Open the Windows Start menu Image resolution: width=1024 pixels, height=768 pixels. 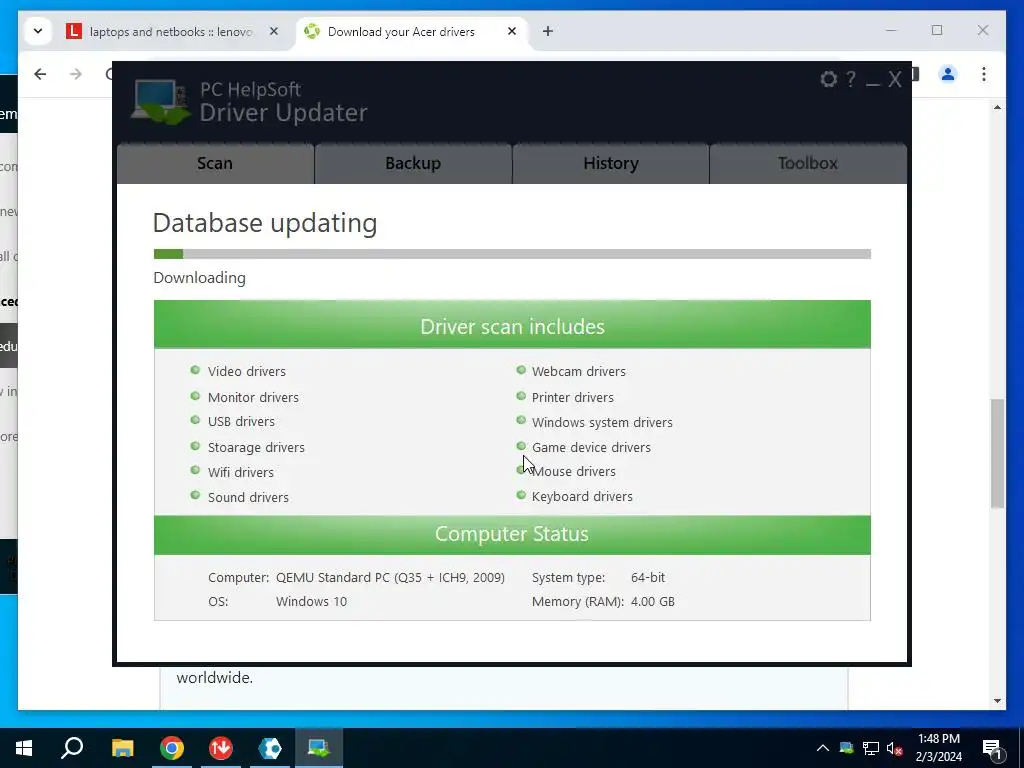pos(24,748)
